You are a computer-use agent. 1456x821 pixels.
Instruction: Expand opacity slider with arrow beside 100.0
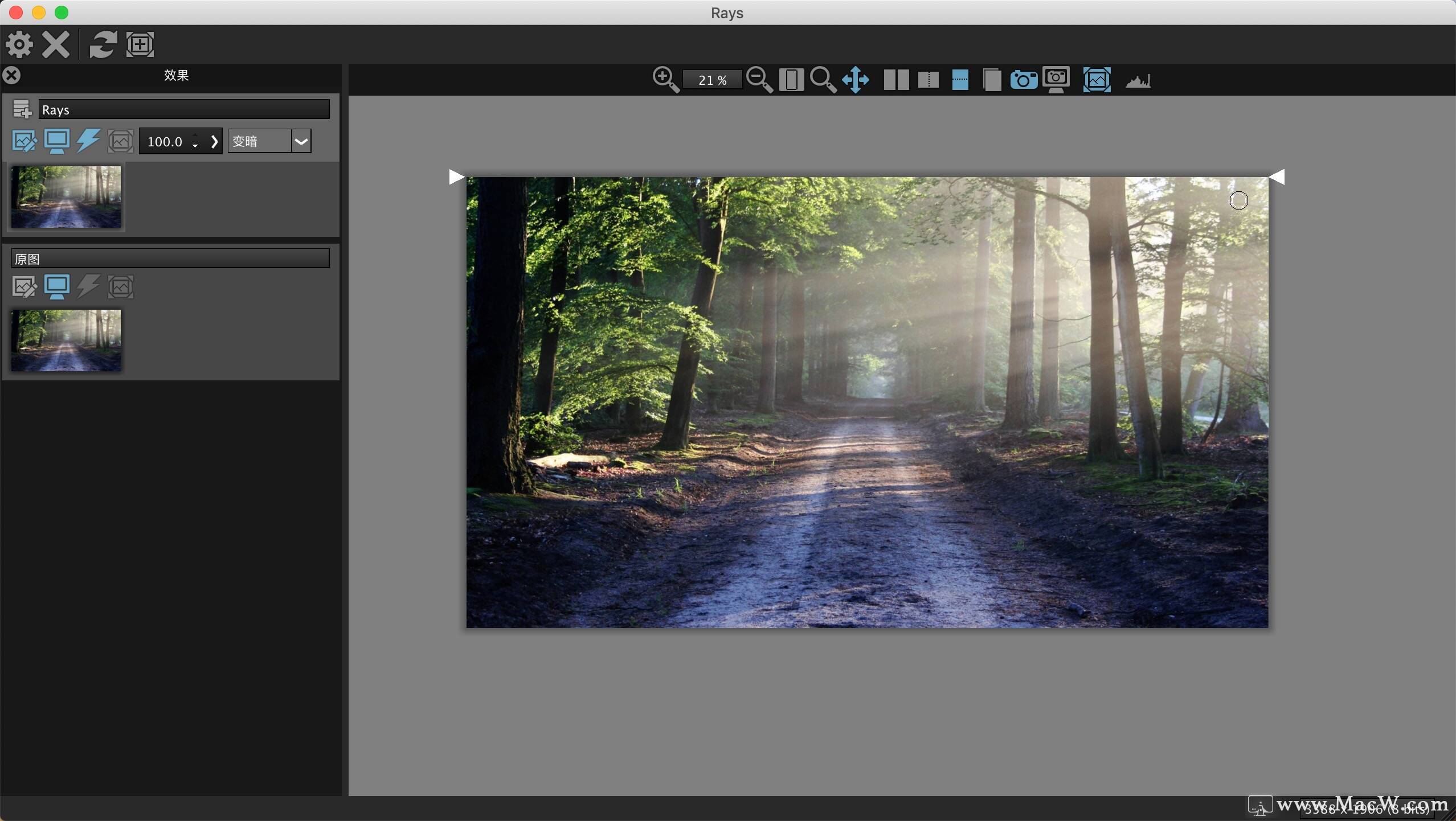pos(214,141)
